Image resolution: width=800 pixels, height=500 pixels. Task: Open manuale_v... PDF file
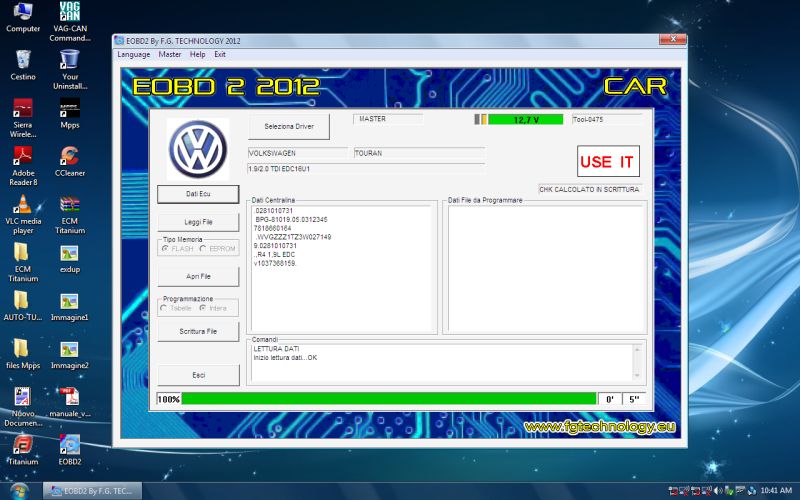click(70, 402)
